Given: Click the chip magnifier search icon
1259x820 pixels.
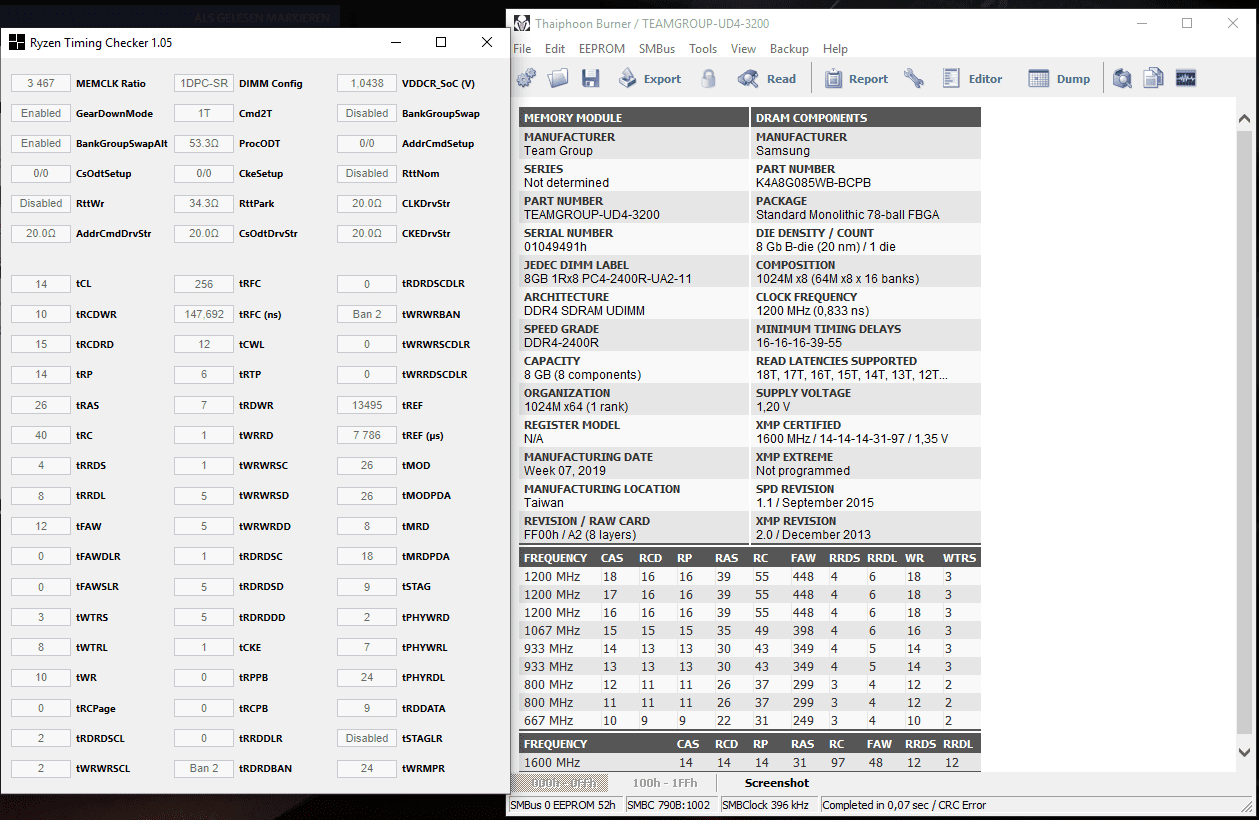Looking at the screenshot, I should 1123,79.
